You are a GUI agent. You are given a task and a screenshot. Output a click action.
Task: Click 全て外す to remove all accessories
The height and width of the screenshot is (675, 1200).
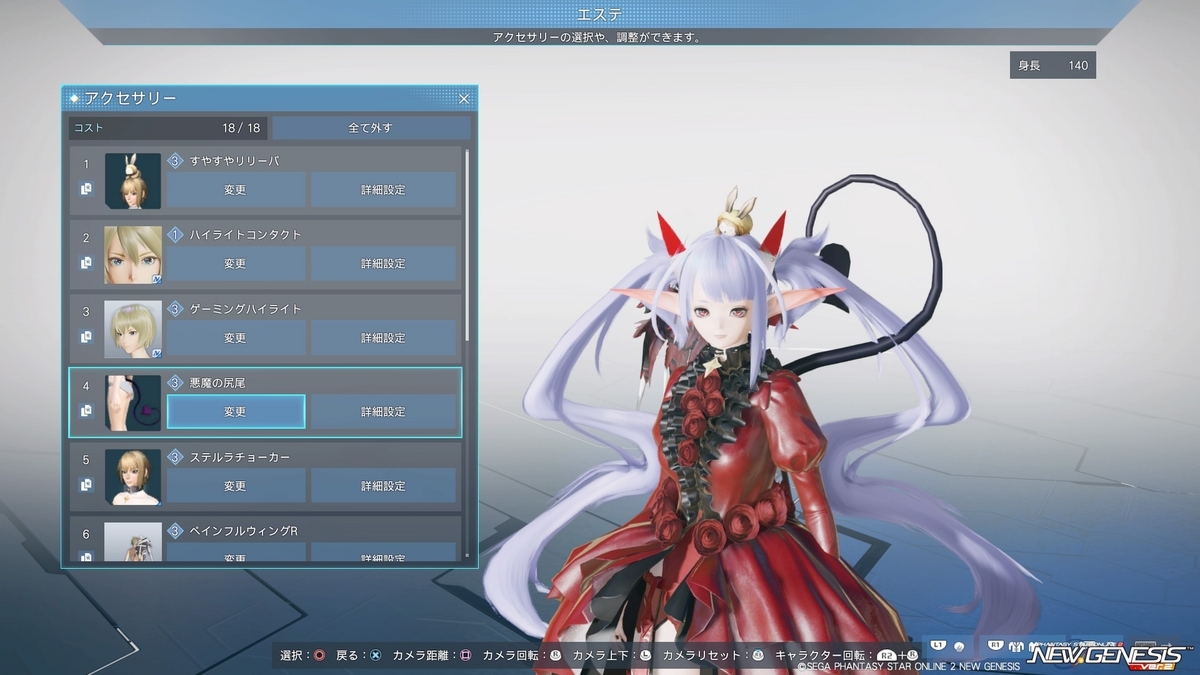[x=371, y=128]
